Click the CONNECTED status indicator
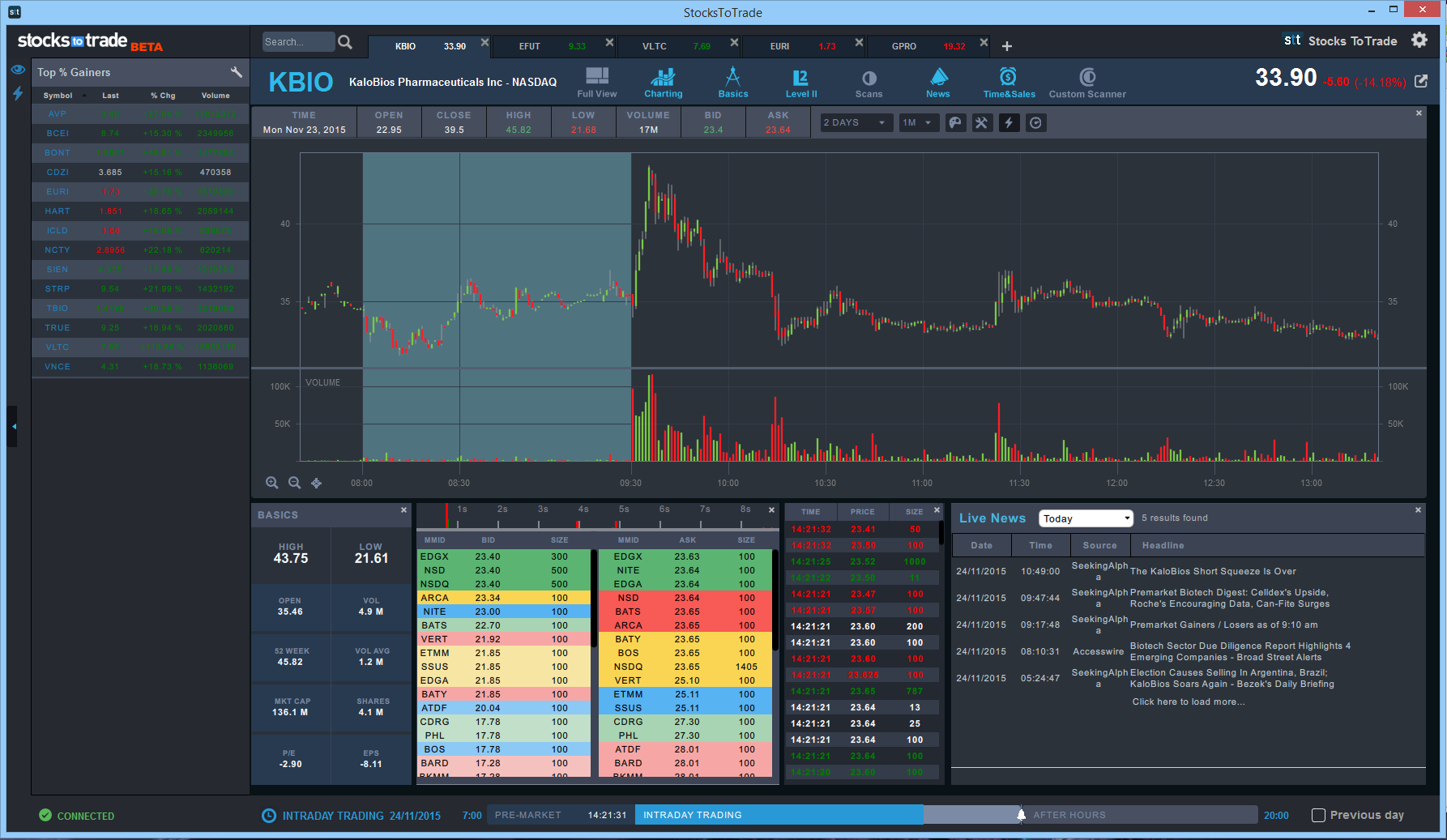Viewport: 1447px width, 840px height. [x=77, y=816]
